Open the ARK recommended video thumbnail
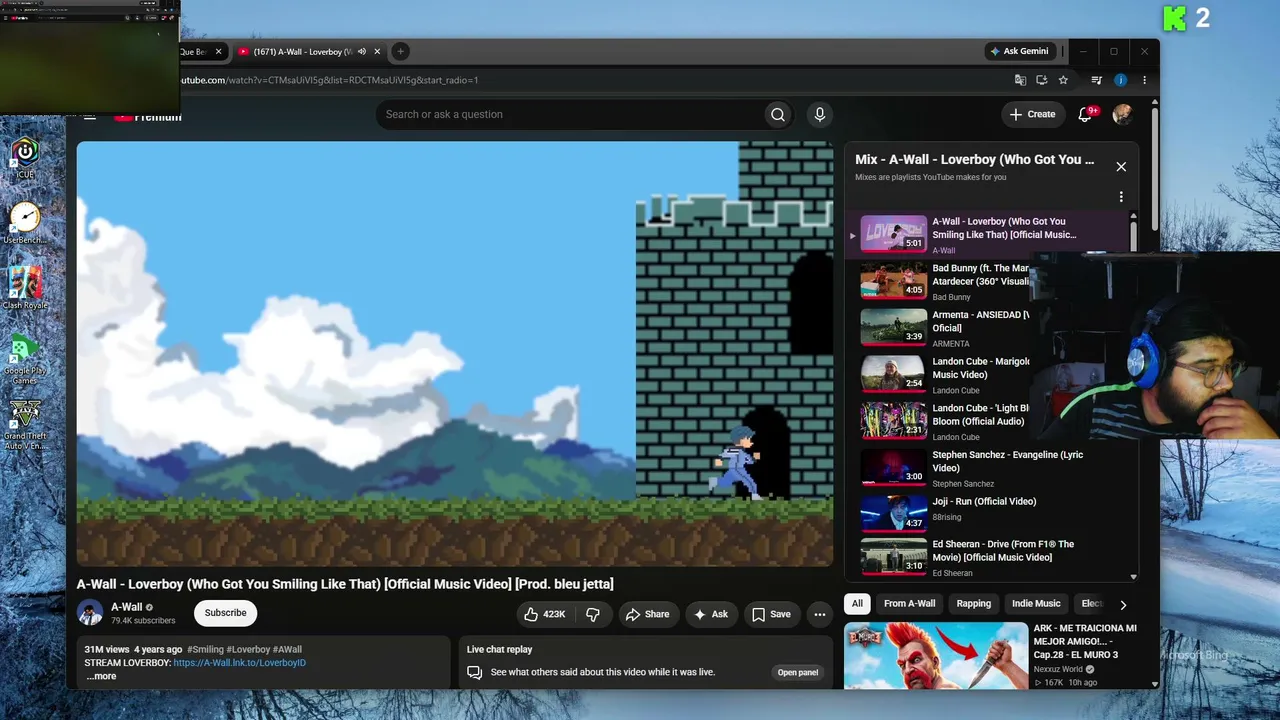 click(x=936, y=656)
